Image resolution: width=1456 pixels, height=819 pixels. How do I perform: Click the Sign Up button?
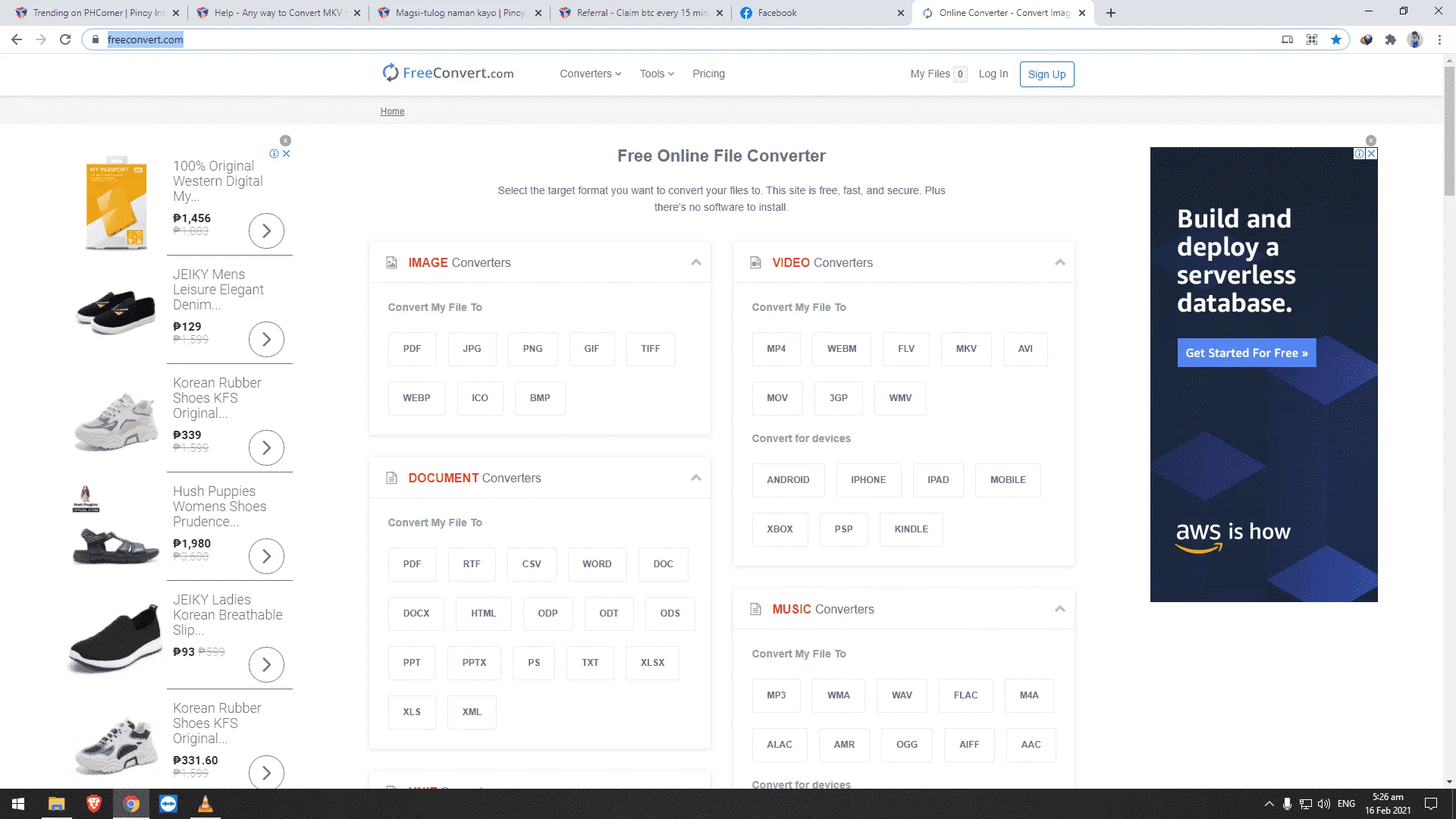point(1046,74)
